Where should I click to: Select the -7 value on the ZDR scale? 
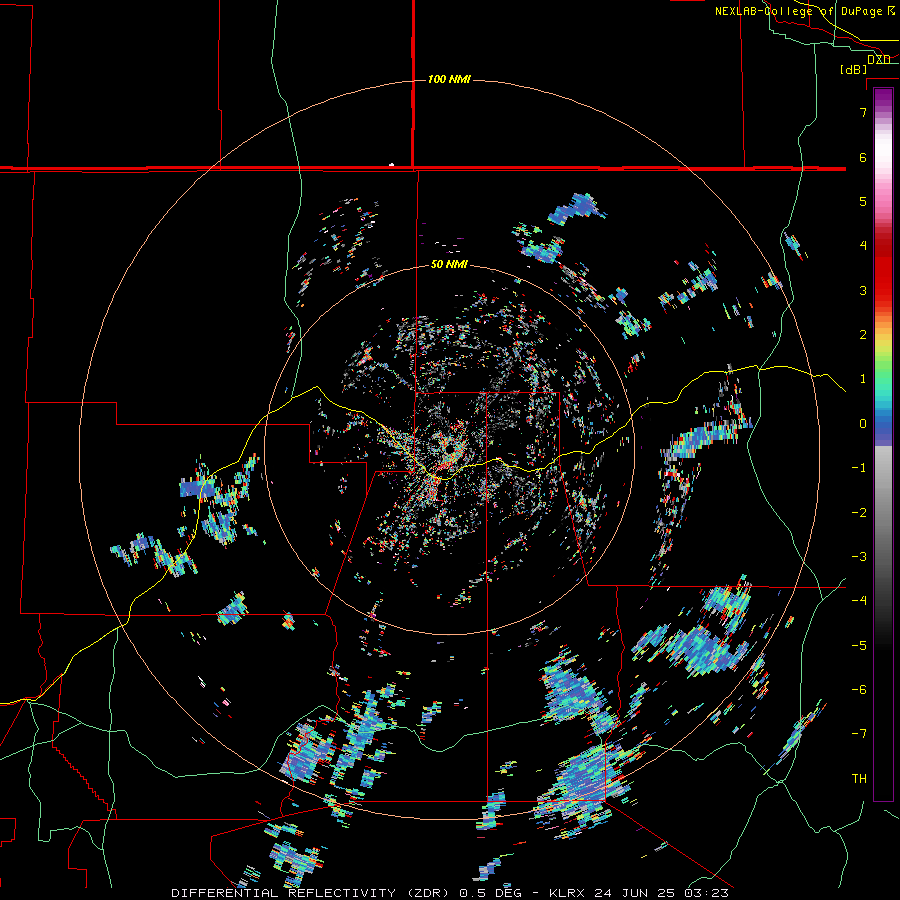pos(860,734)
